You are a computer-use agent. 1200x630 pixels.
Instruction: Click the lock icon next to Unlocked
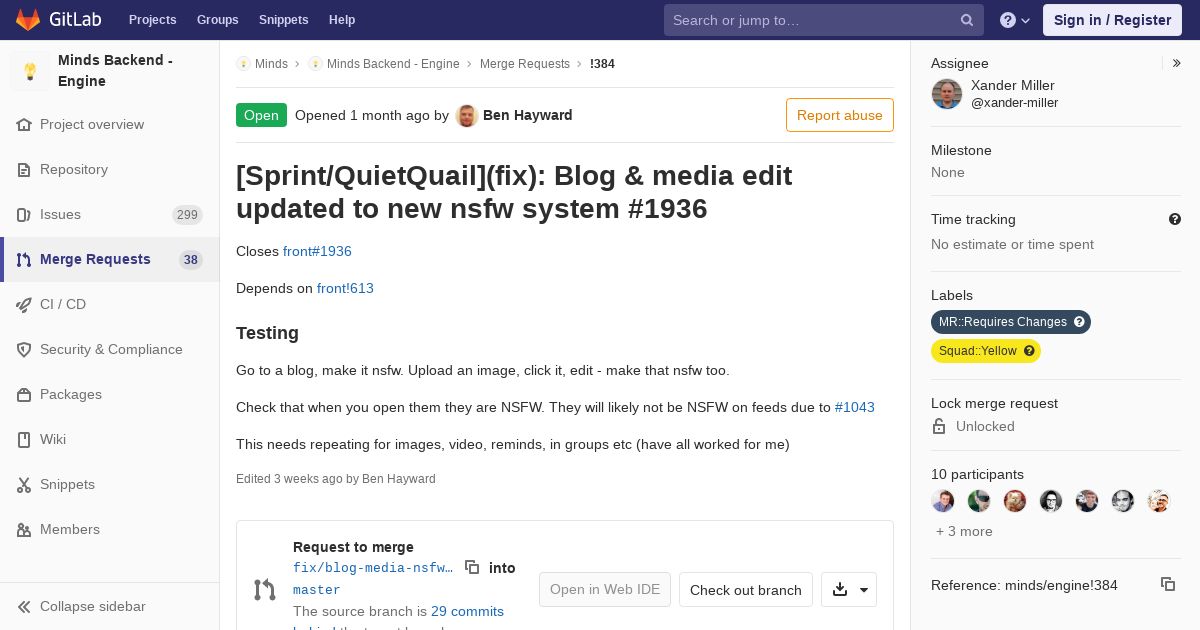[939, 426]
